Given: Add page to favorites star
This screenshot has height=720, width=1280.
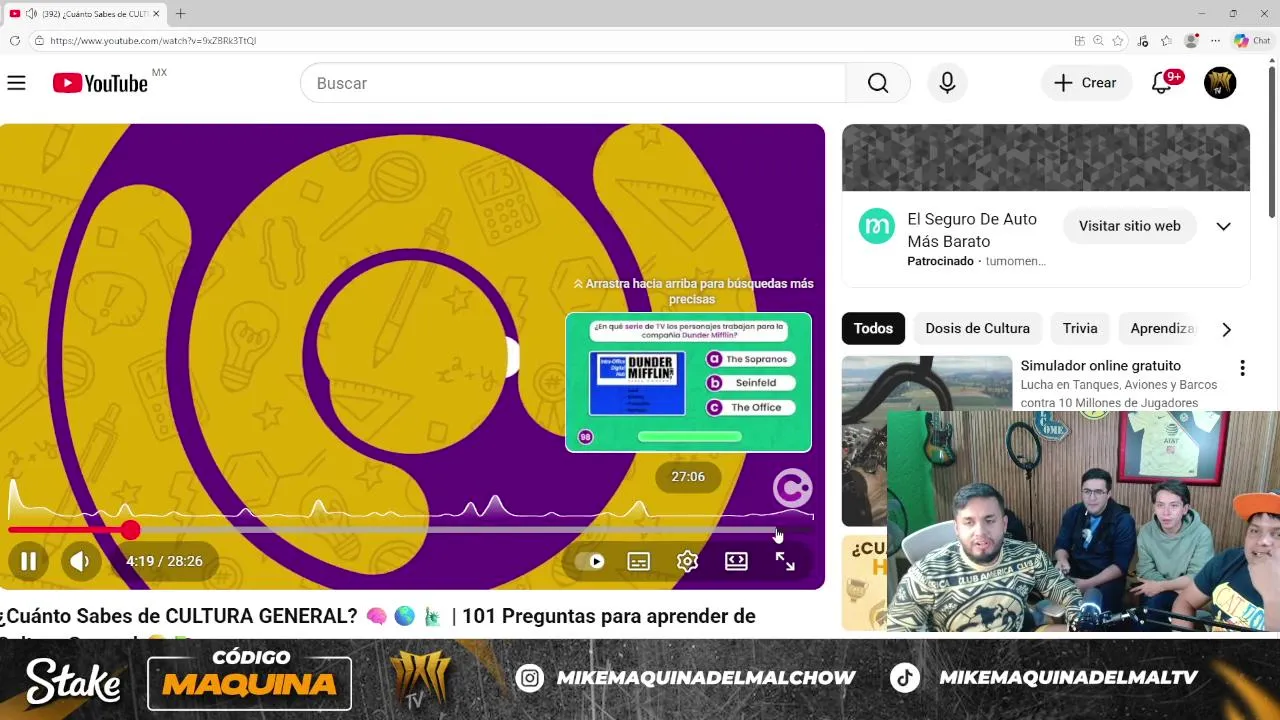Looking at the screenshot, I should (x=1118, y=41).
